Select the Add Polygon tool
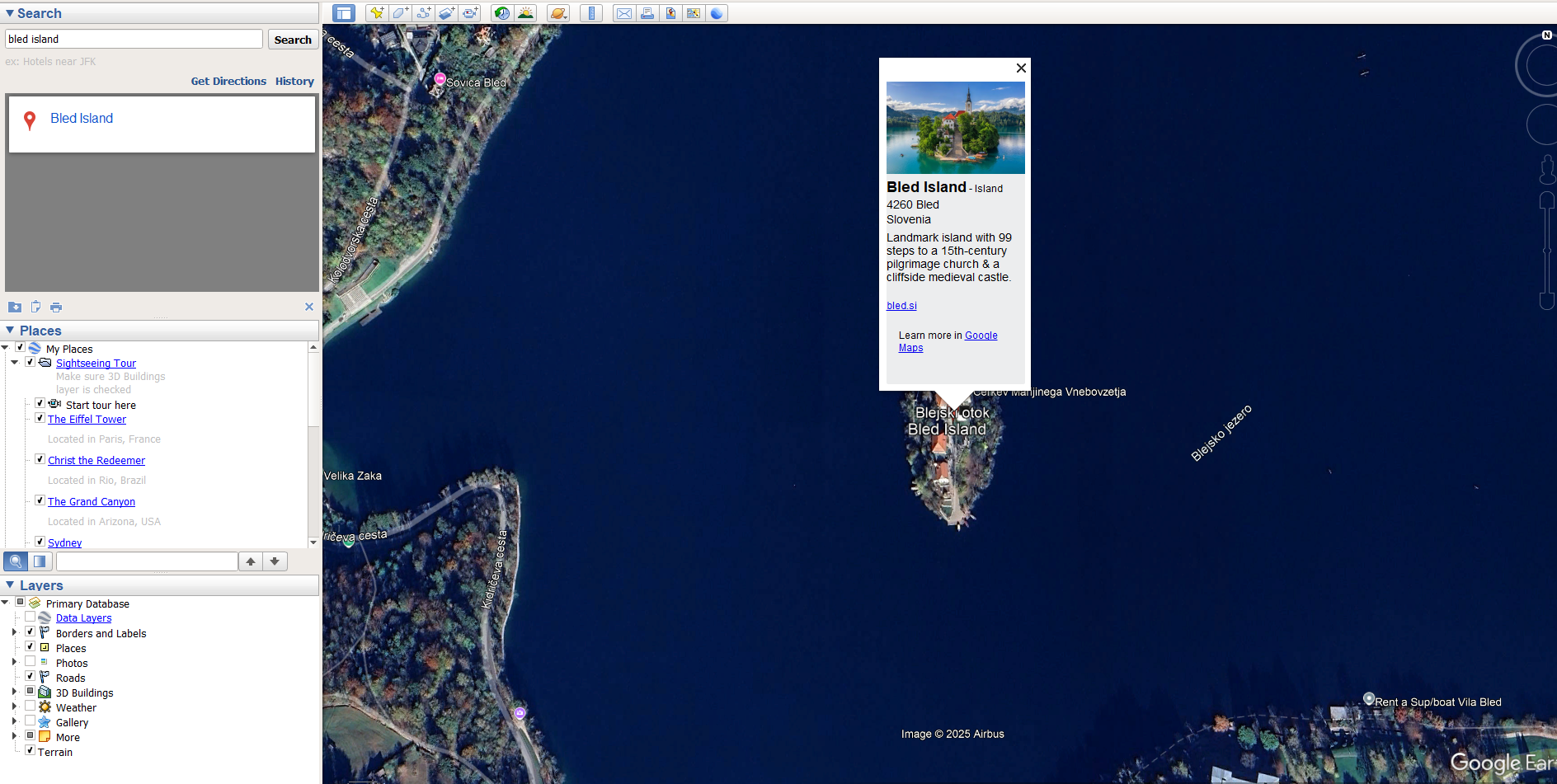This screenshot has width=1557, height=784. pyautogui.click(x=400, y=13)
